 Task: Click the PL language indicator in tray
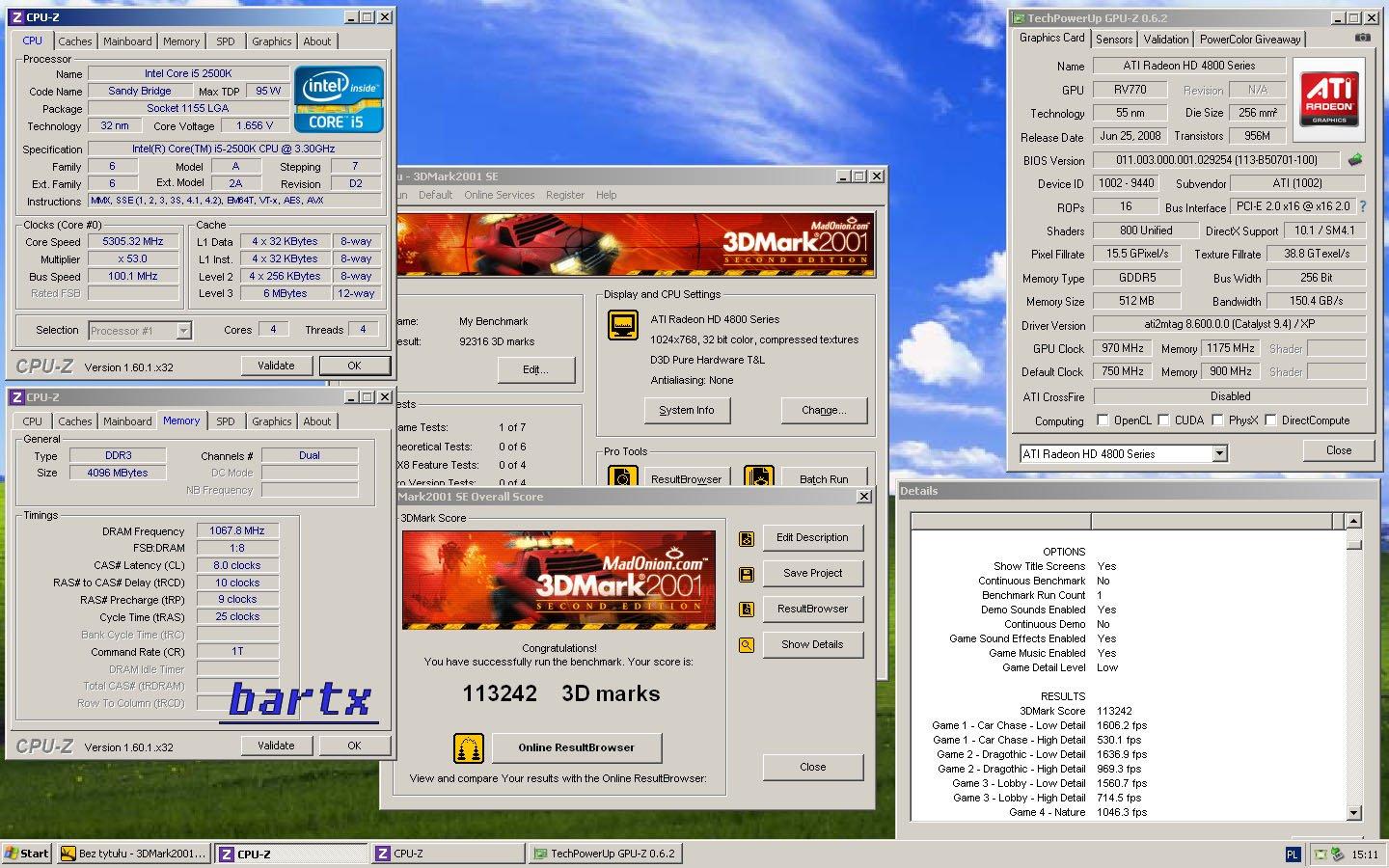(x=1293, y=854)
